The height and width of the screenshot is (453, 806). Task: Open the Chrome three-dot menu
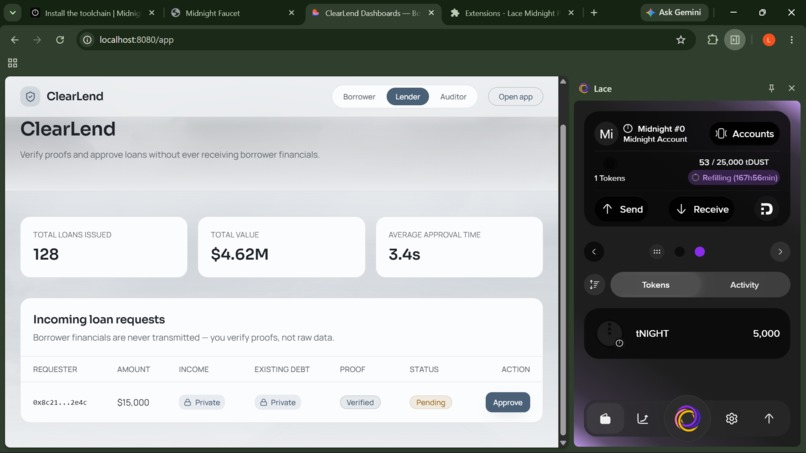click(792, 40)
